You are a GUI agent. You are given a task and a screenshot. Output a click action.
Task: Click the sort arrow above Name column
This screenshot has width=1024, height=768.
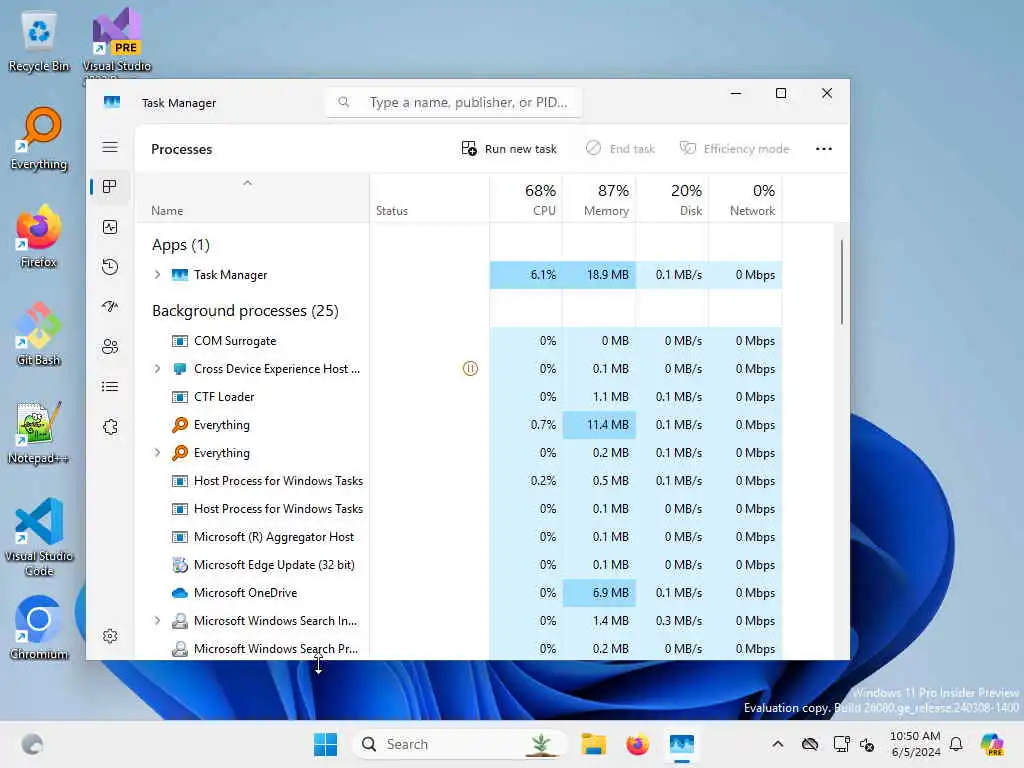(248, 184)
